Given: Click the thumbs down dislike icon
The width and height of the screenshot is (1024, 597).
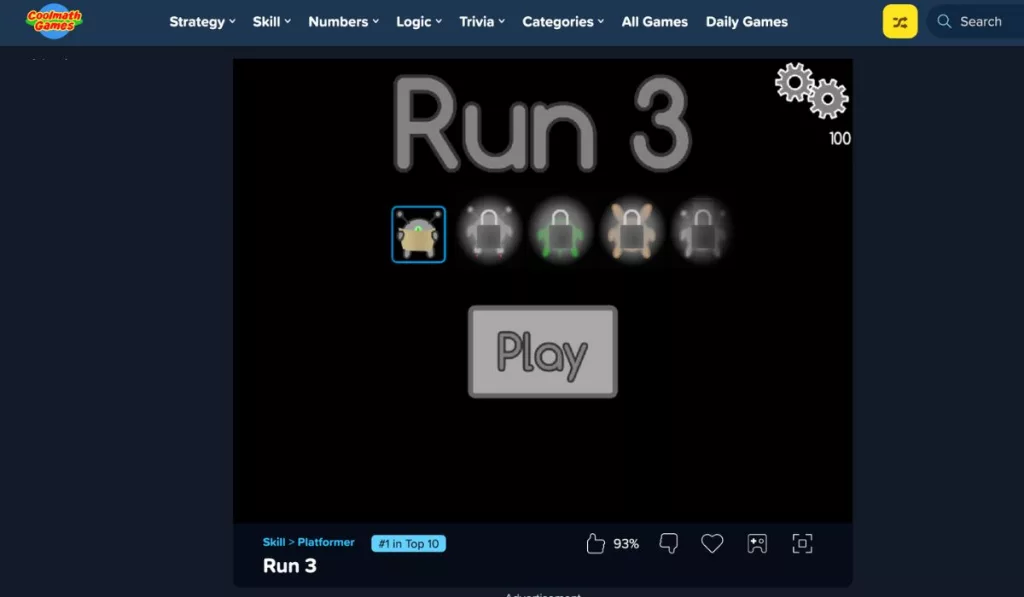Looking at the screenshot, I should pyautogui.click(x=669, y=543).
